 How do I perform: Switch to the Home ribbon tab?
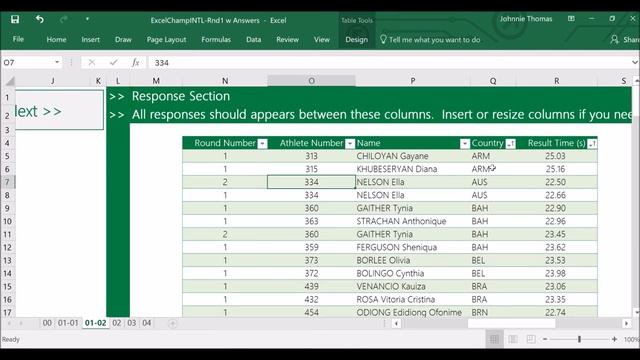click(56, 40)
